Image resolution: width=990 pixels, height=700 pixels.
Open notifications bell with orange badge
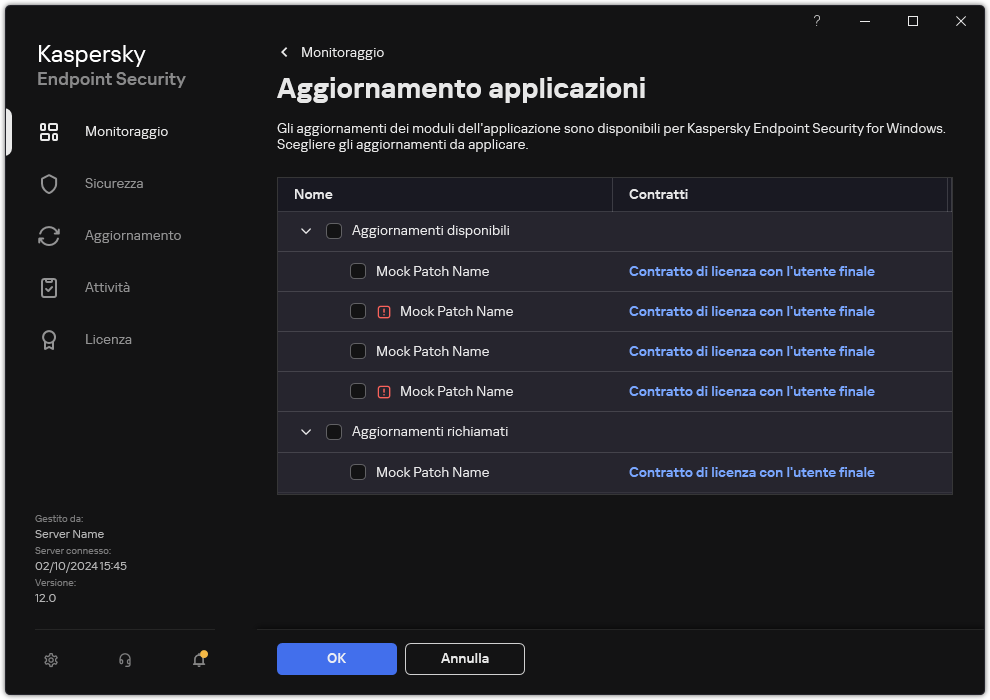tap(198, 660)
